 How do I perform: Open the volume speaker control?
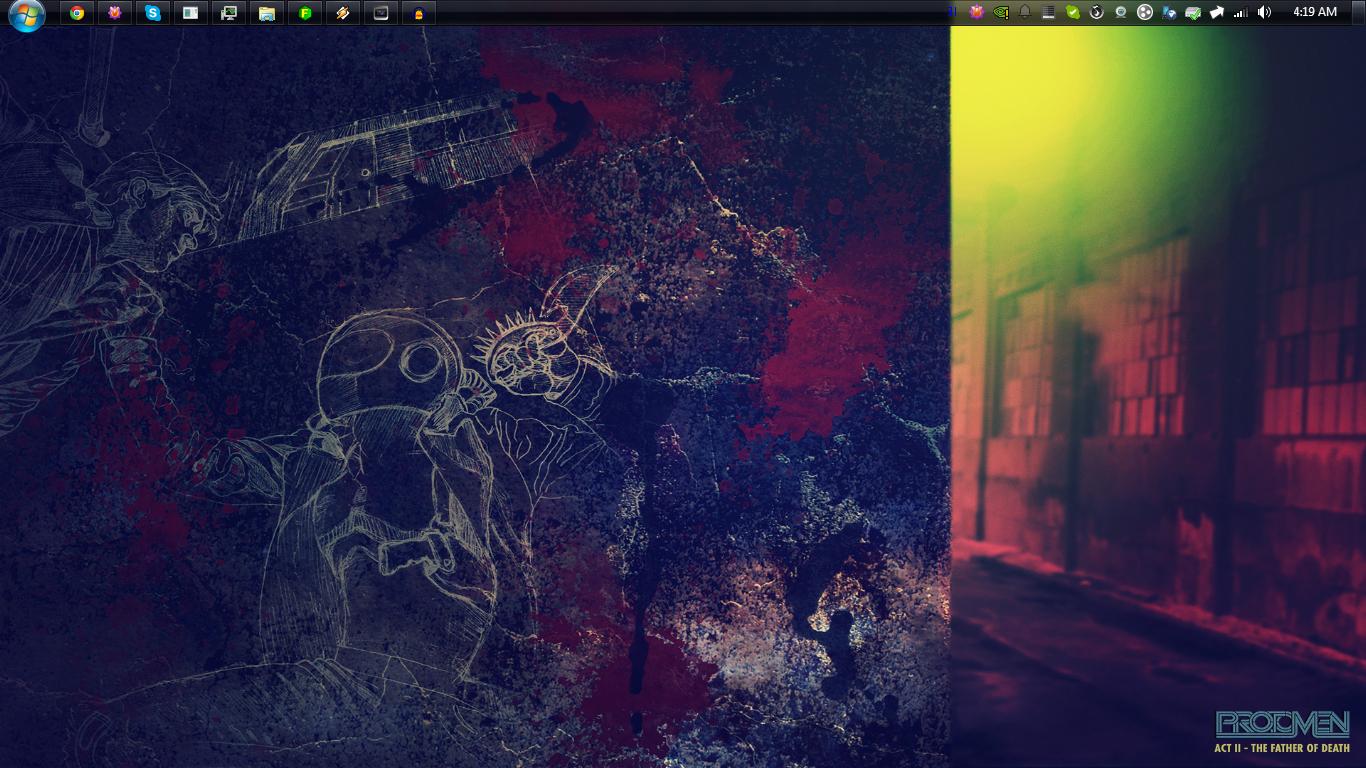[1265, 12]
